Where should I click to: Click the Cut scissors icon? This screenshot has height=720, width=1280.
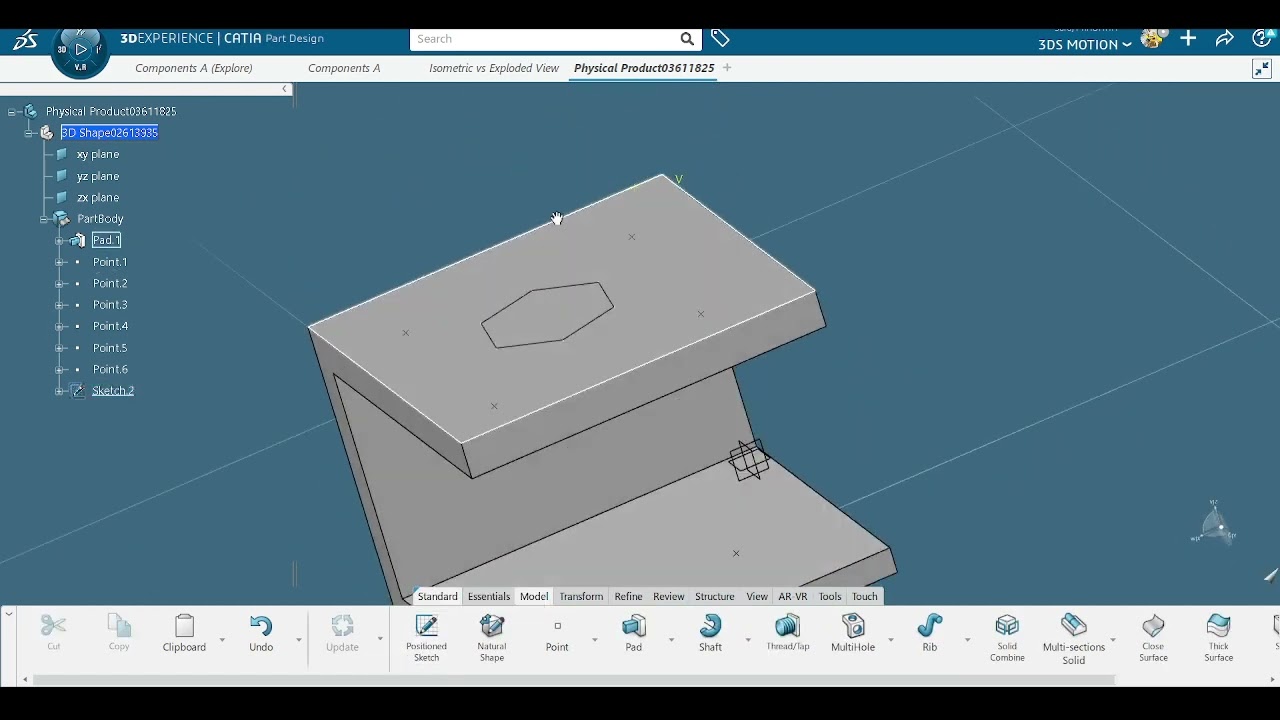point(54,627)
